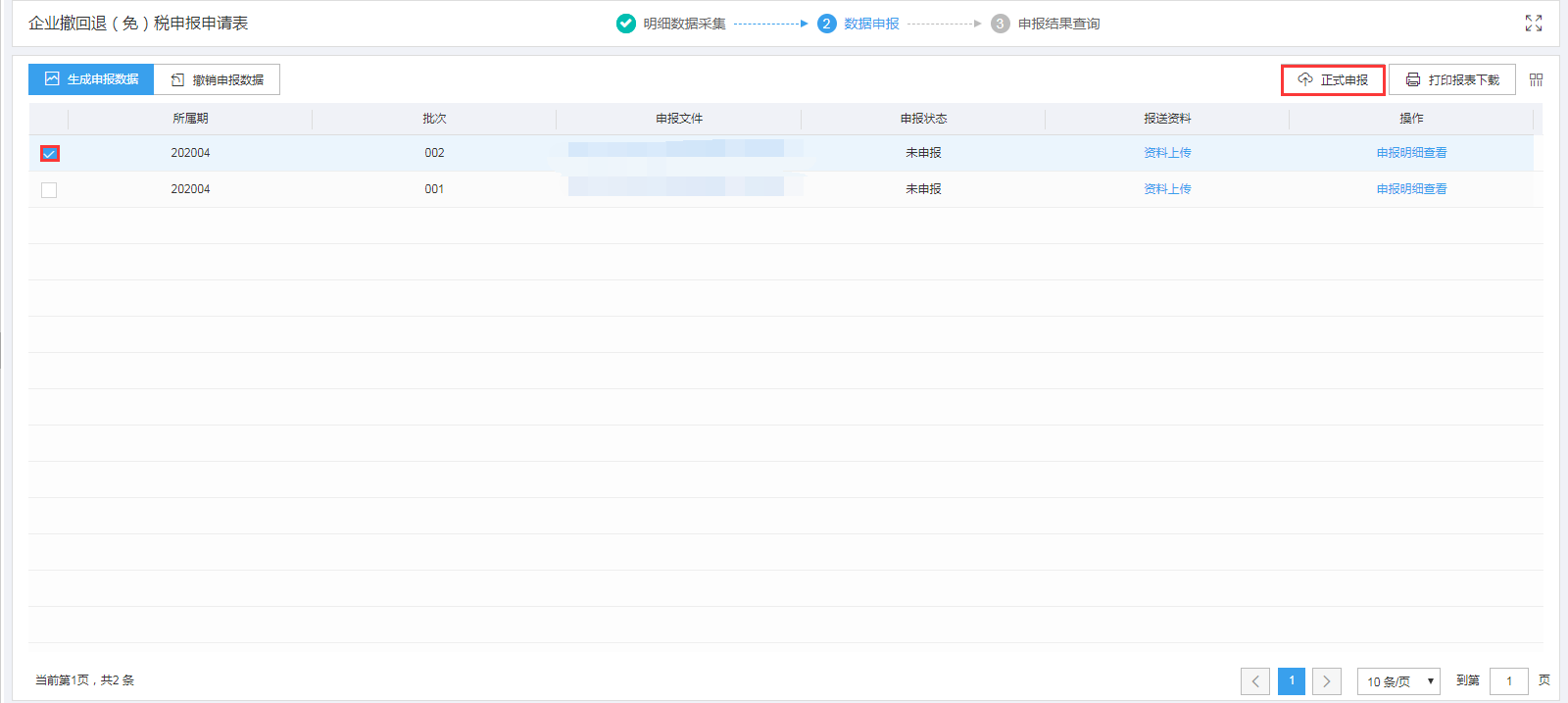Click 报送资料 column header
The image size is (1568, 703).
[x=1167, y=119]
